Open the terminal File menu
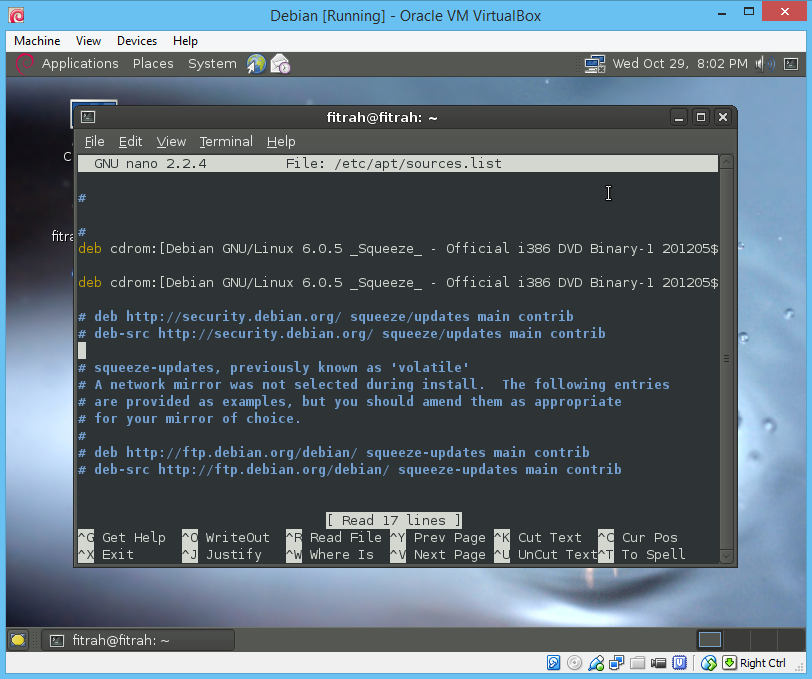This screenshot has height=679, width=812. pos(95,141)
